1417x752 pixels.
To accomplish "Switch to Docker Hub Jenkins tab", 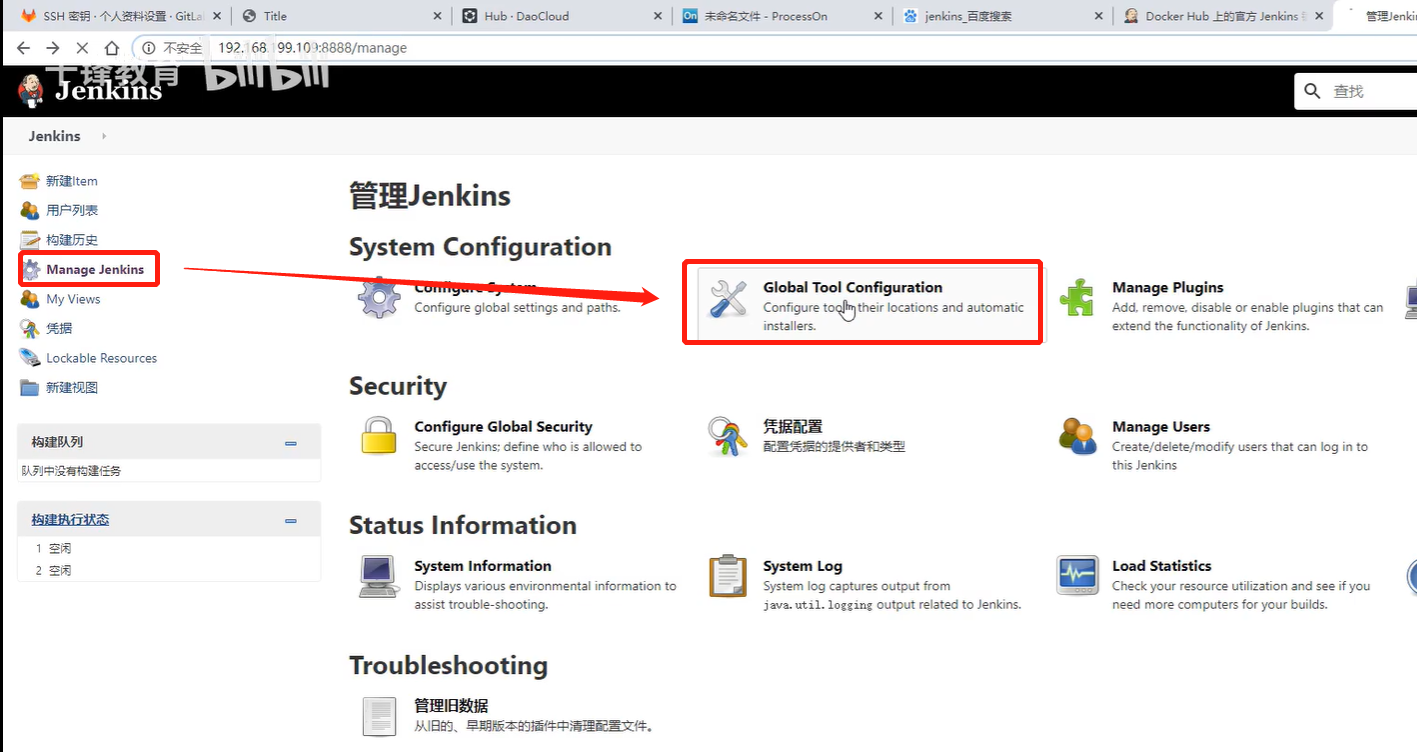I will (1224, 16).
